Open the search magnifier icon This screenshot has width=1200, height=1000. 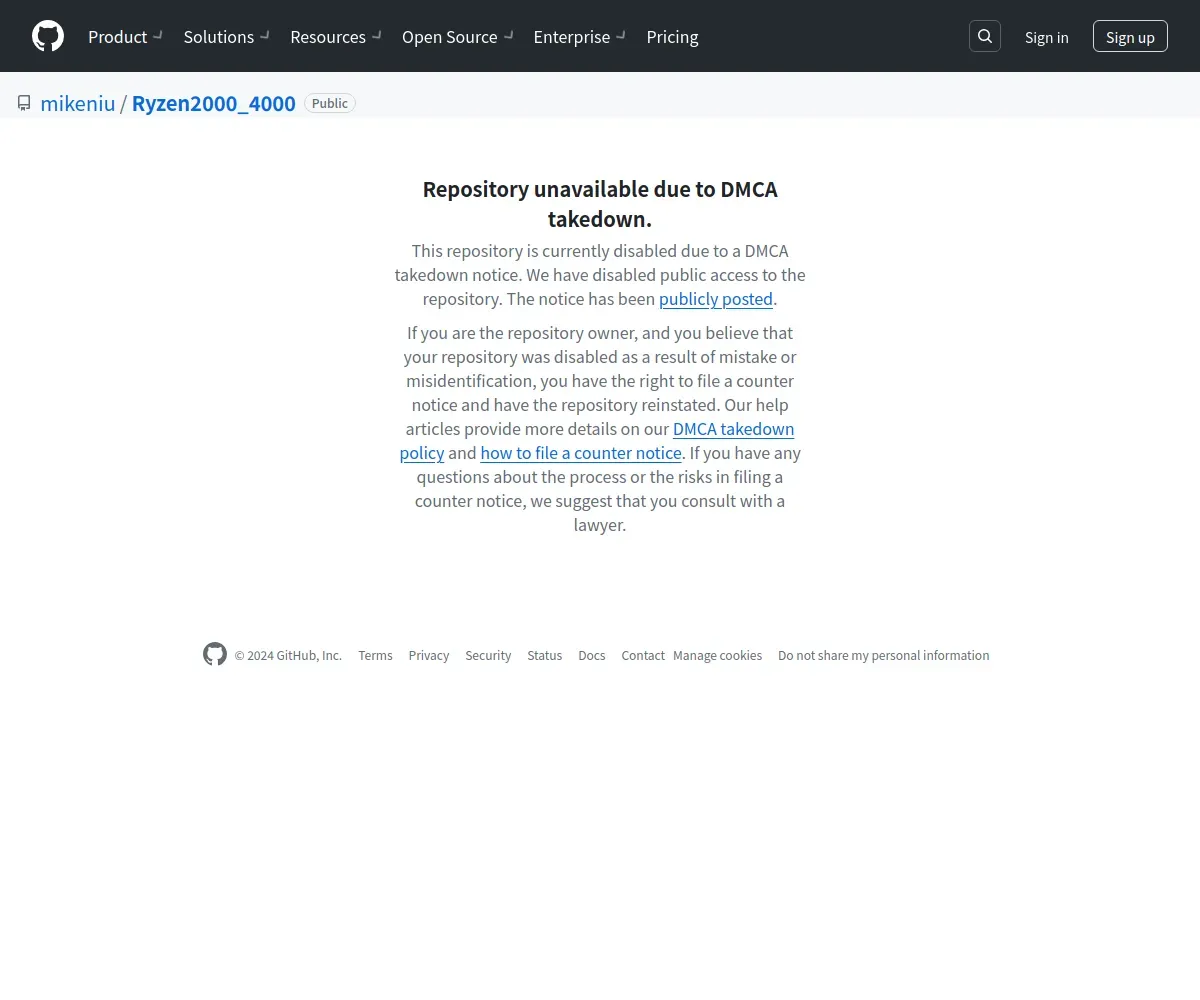point(985,37)
